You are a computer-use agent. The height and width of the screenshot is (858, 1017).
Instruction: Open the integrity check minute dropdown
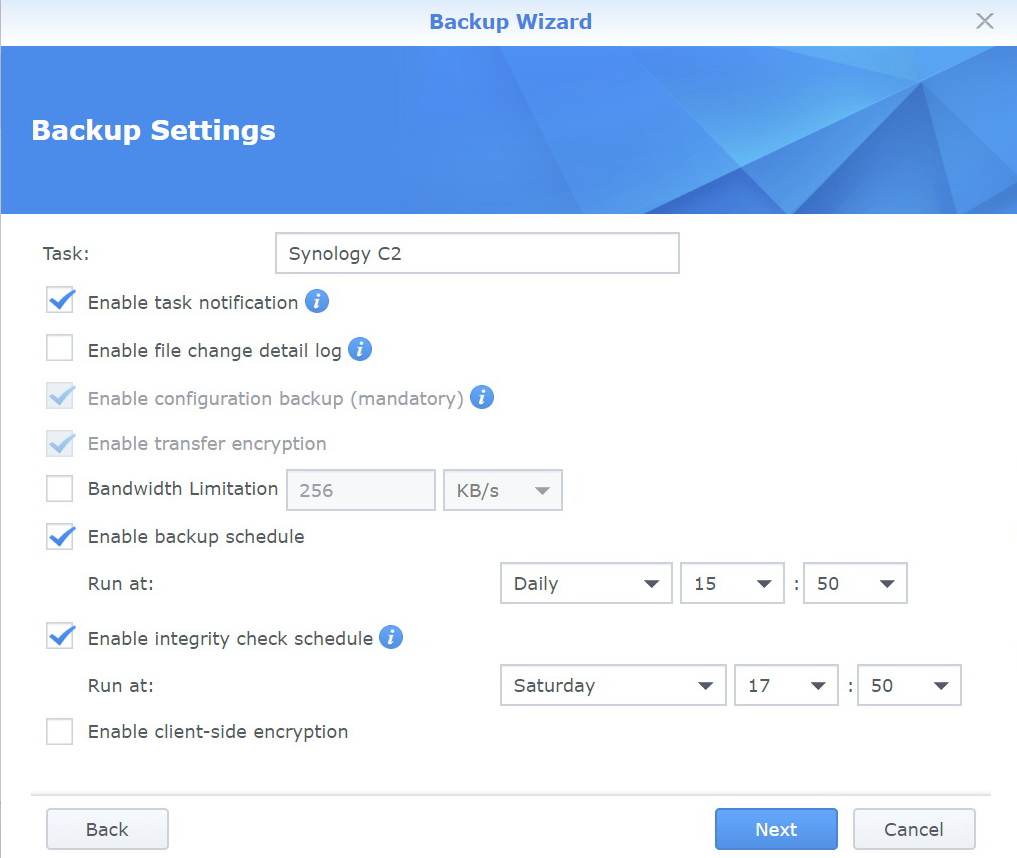909,685
